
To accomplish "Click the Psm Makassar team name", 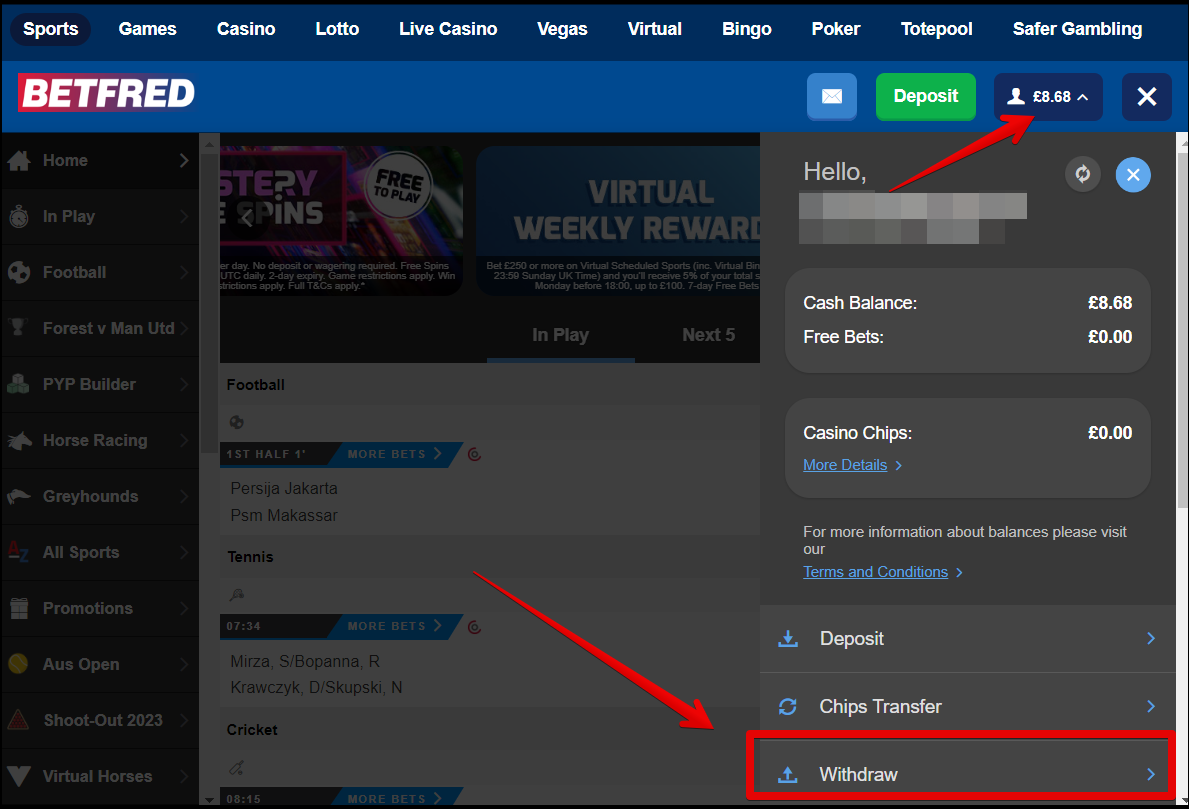I will click(284, 516).
